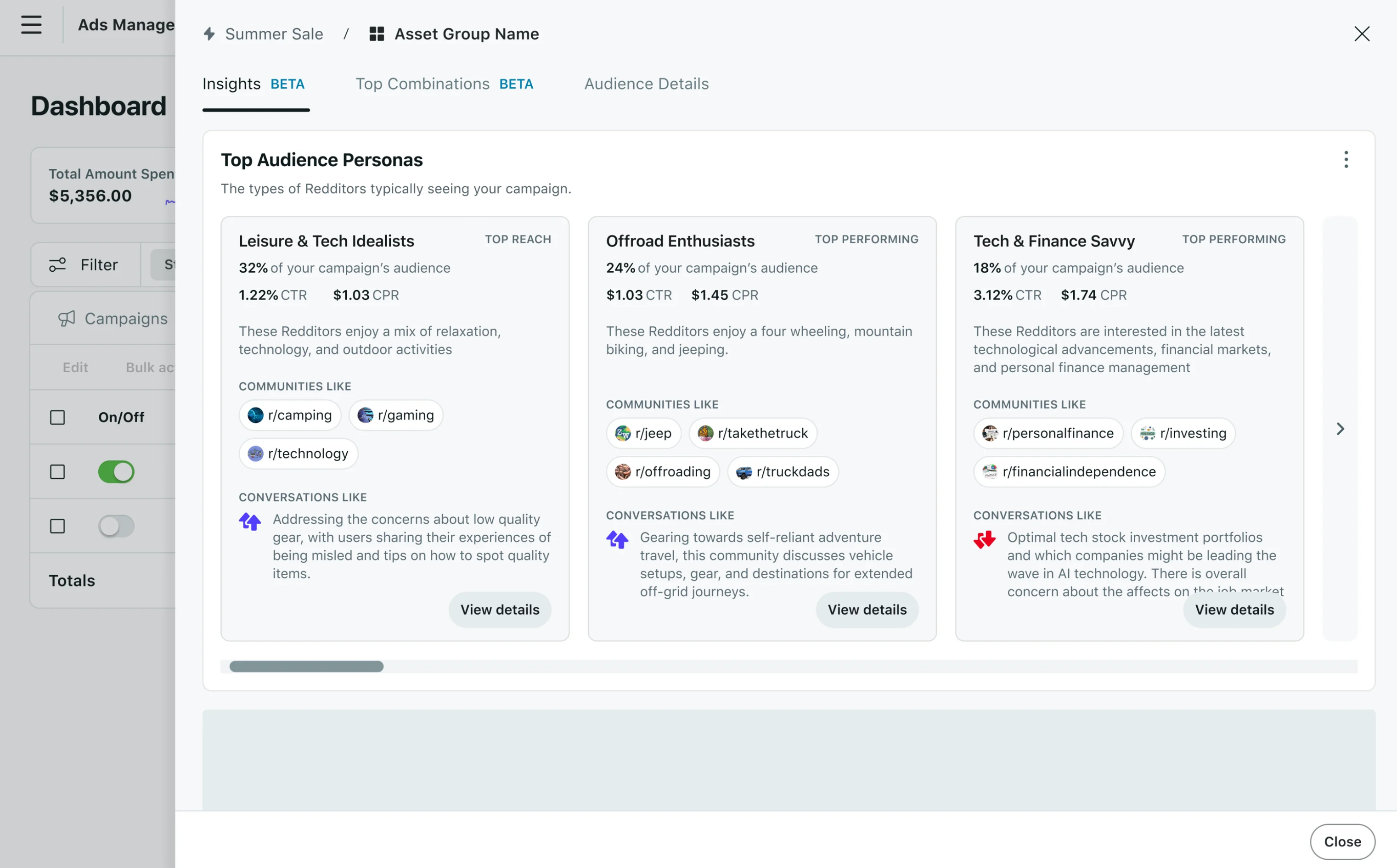1397x868 pixels.
Task: Check the select-all checkbox in the On/Off header
Action: (57, 417)
